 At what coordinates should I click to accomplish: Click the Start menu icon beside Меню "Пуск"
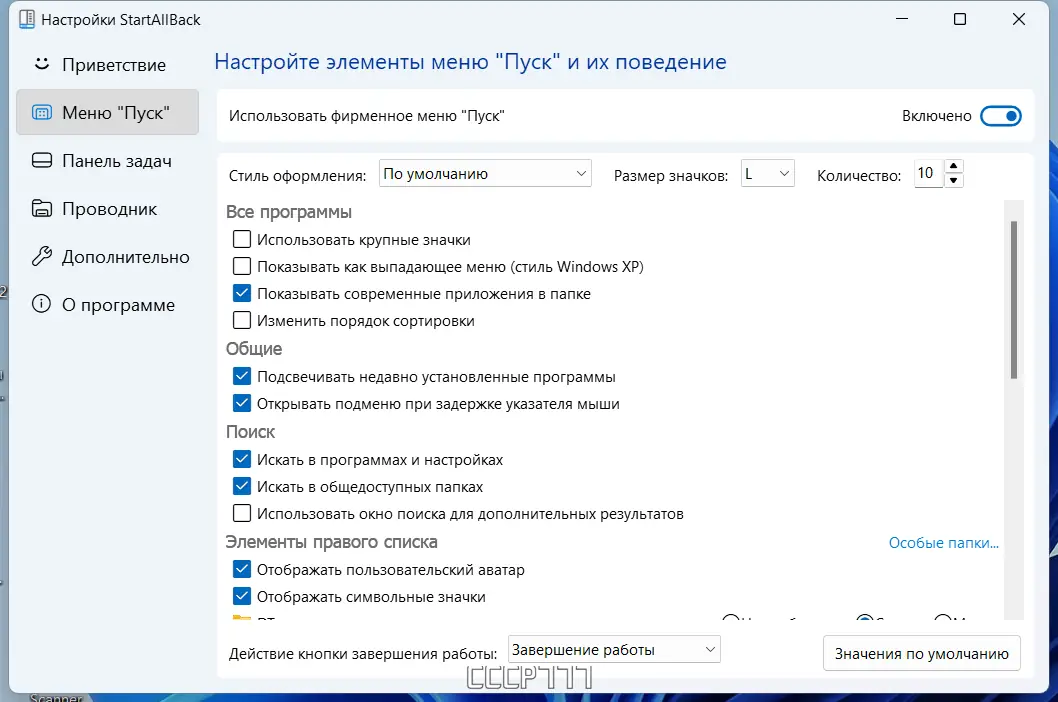click(x=40, y=112)
